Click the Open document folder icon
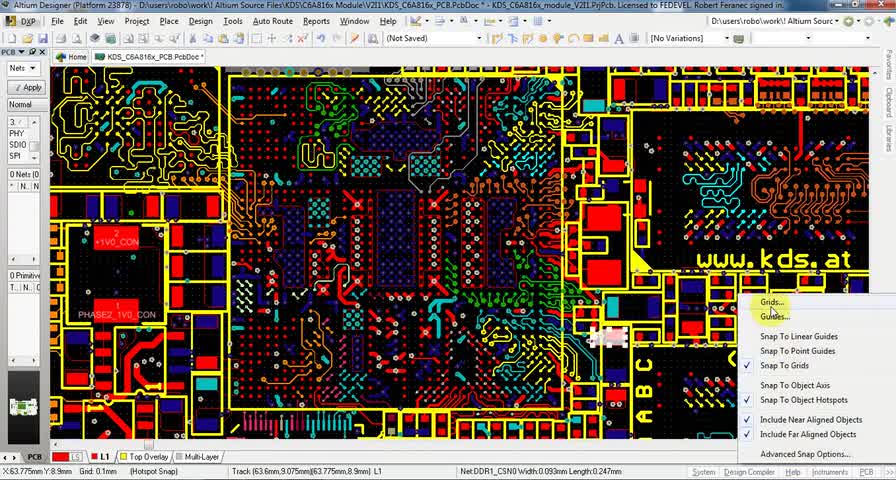 [x=28, y=38]
